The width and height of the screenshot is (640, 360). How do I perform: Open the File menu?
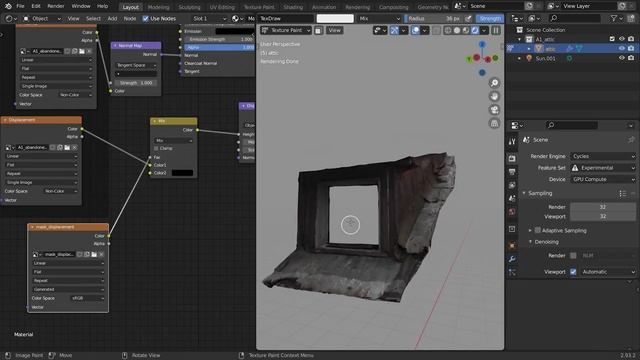[20, 6]
